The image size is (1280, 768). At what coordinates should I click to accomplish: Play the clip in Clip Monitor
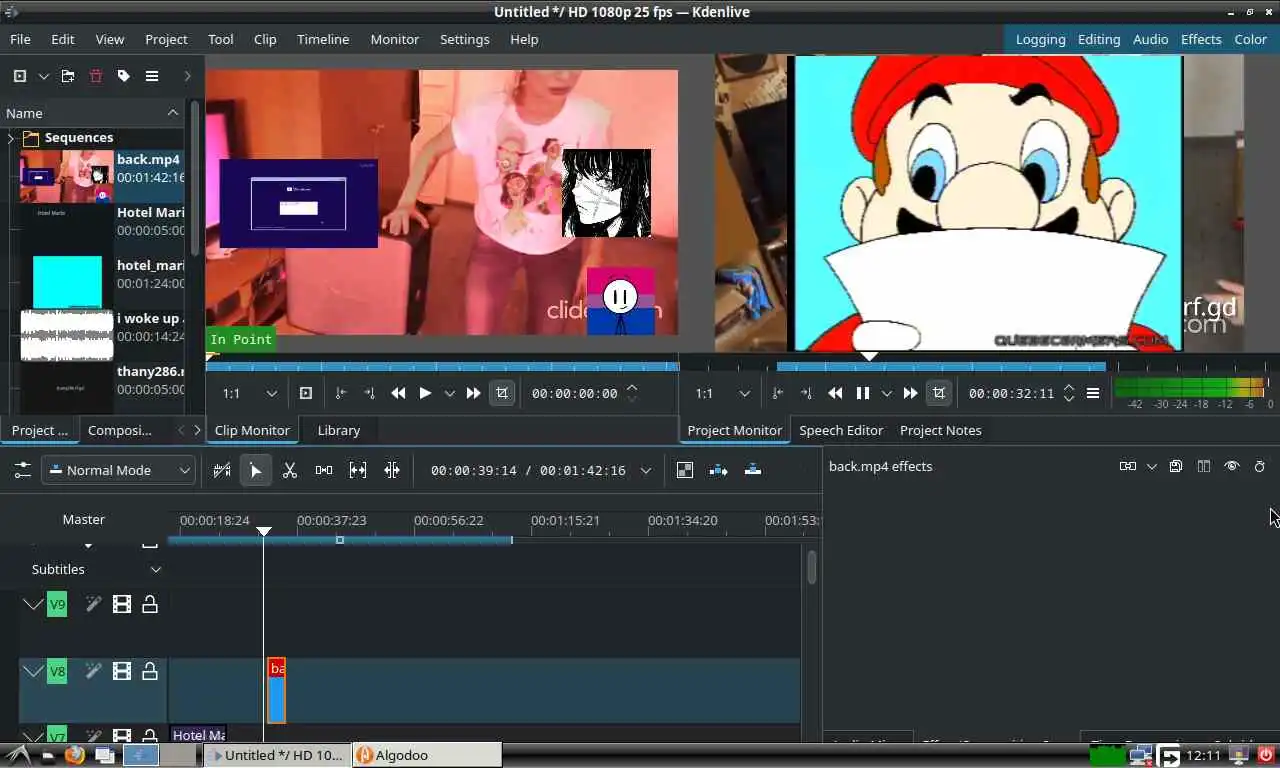pyautogui.click(x=425, y=393)
